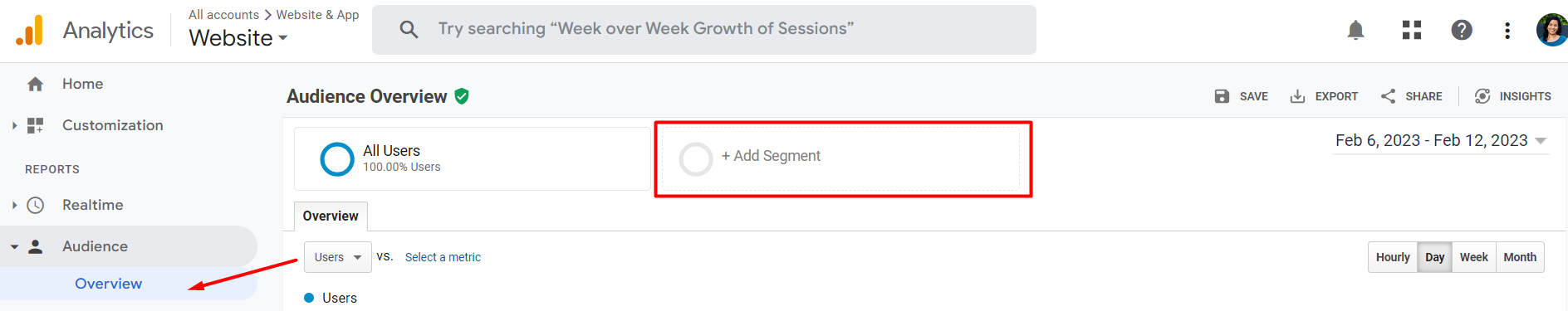The height and width of the screenshot is (311, 1568).
Task: Open the Users metric dropdown
Action: pyautogui.click(x=338, y=257)
